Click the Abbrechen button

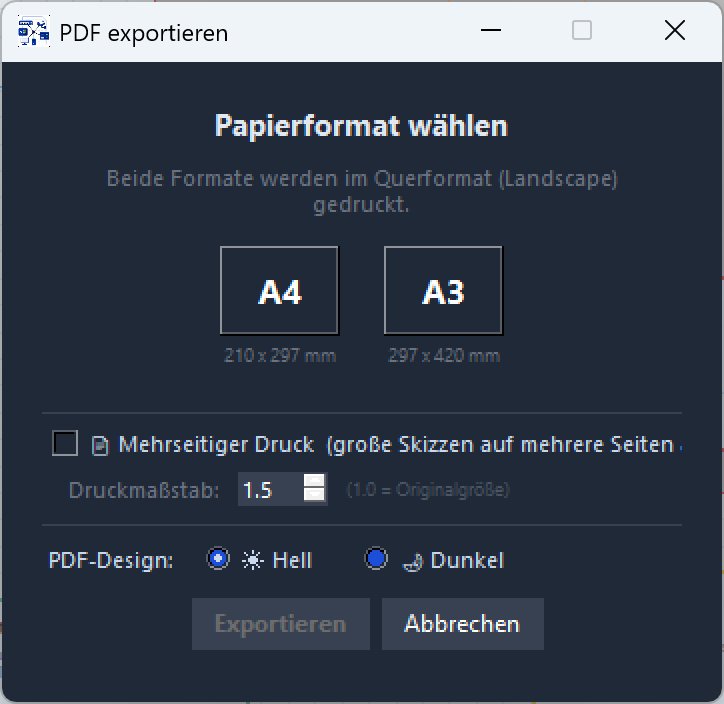tap(463, 624)
